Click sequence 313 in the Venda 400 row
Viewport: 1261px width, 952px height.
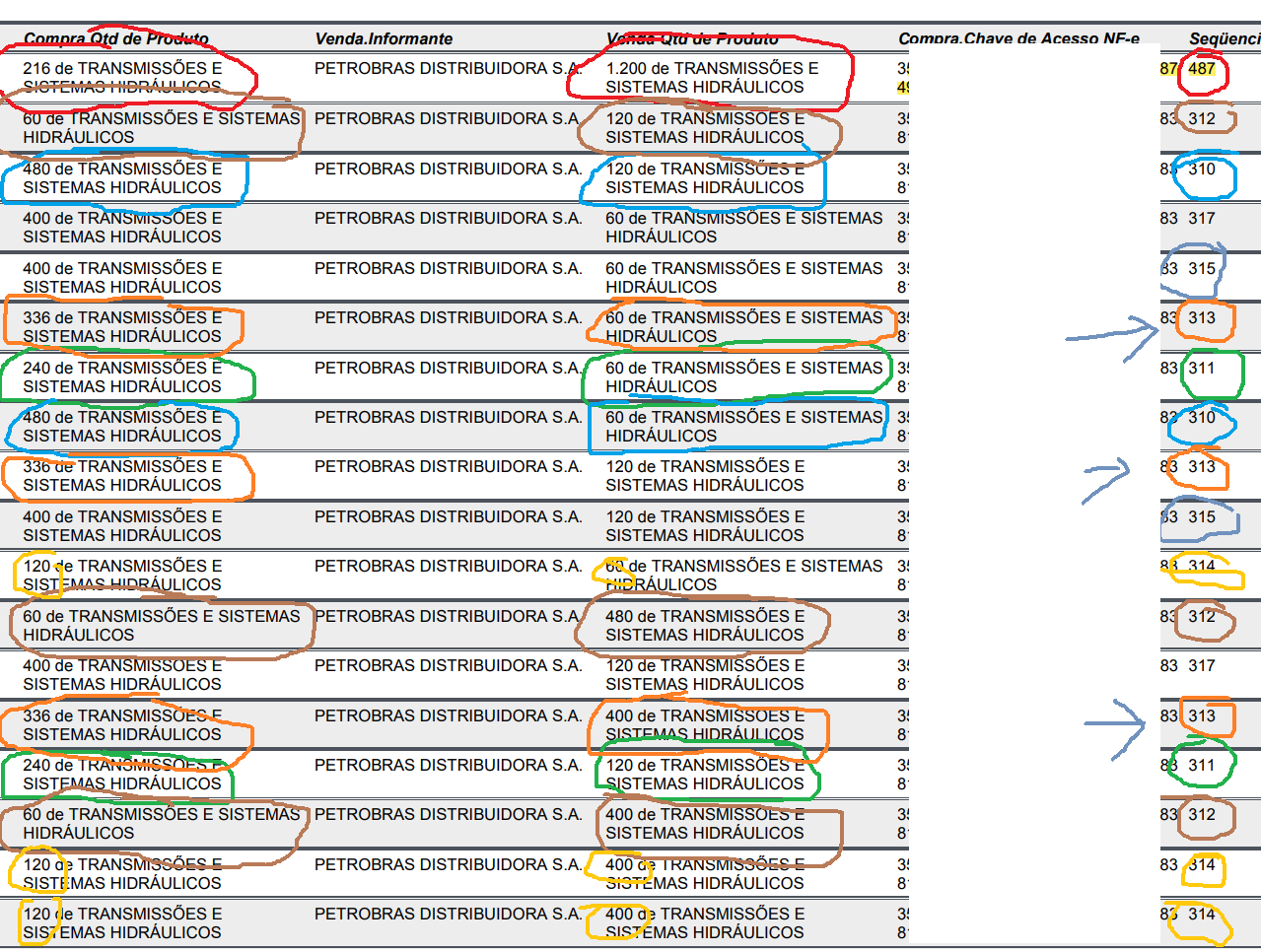click(1201, 715)
